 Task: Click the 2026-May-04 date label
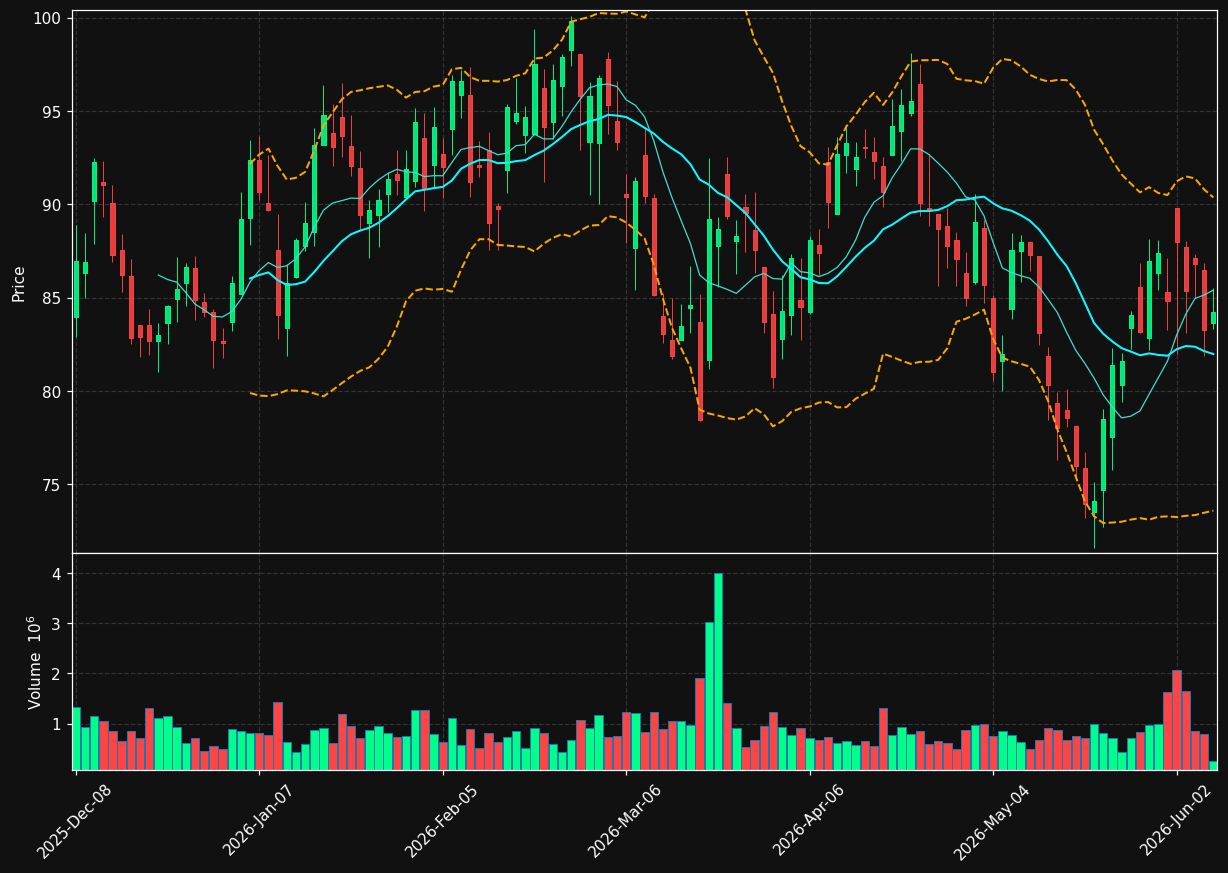992,821
